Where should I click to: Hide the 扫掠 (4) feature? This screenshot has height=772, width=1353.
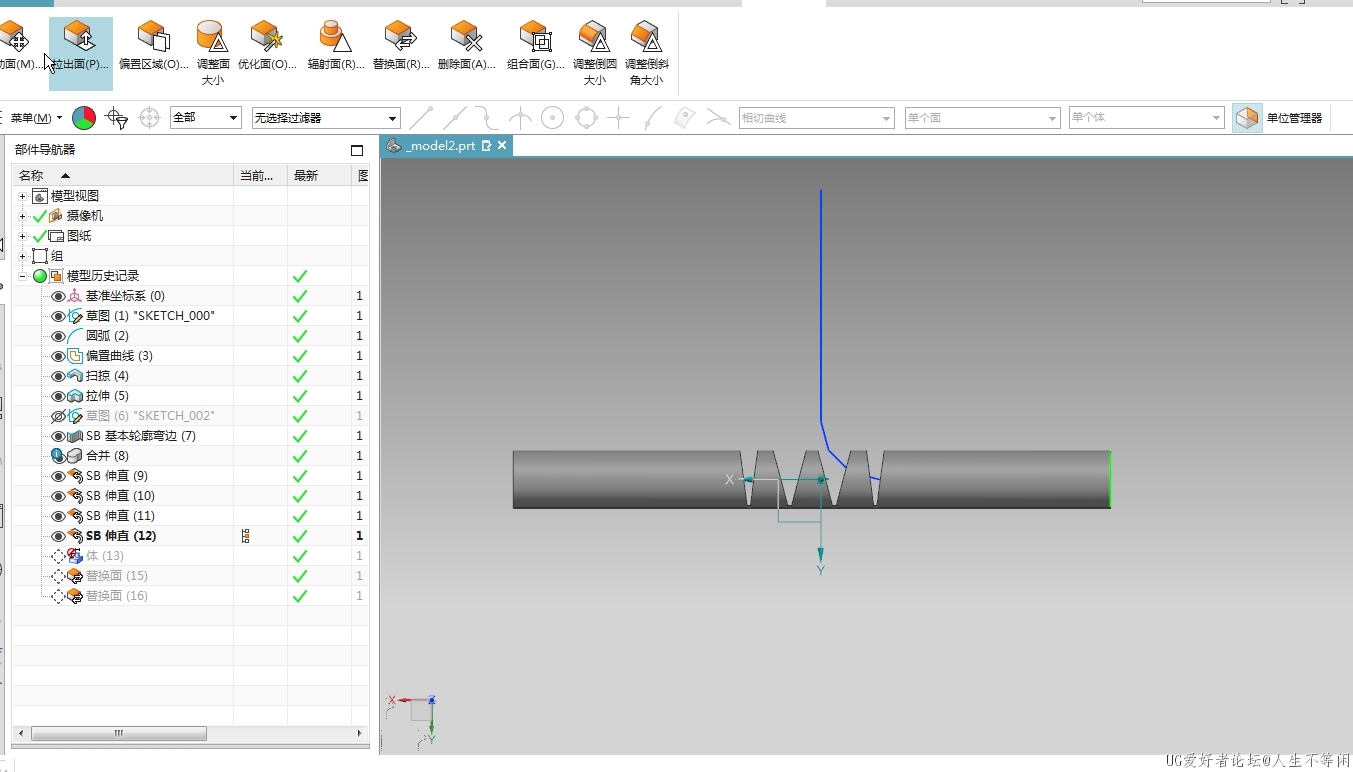coord(58,376)
